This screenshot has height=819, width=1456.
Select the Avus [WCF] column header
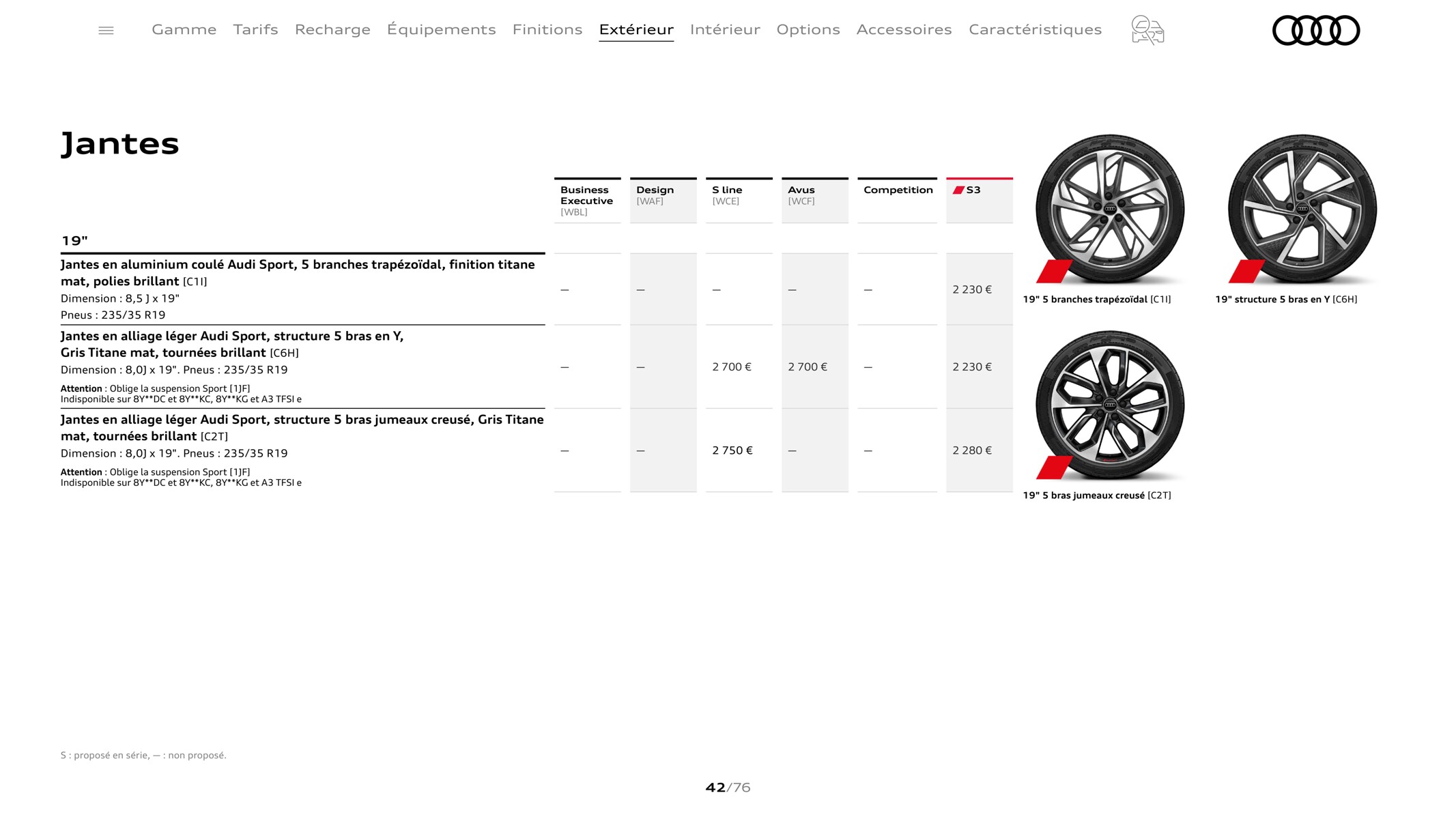click(814, 201)
